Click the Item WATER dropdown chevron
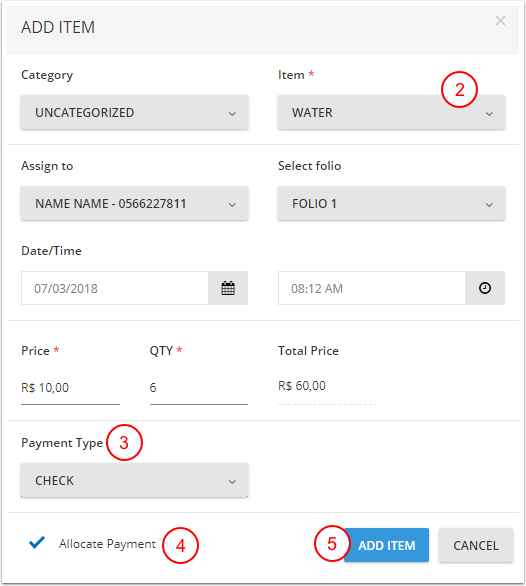 point(489,114)
